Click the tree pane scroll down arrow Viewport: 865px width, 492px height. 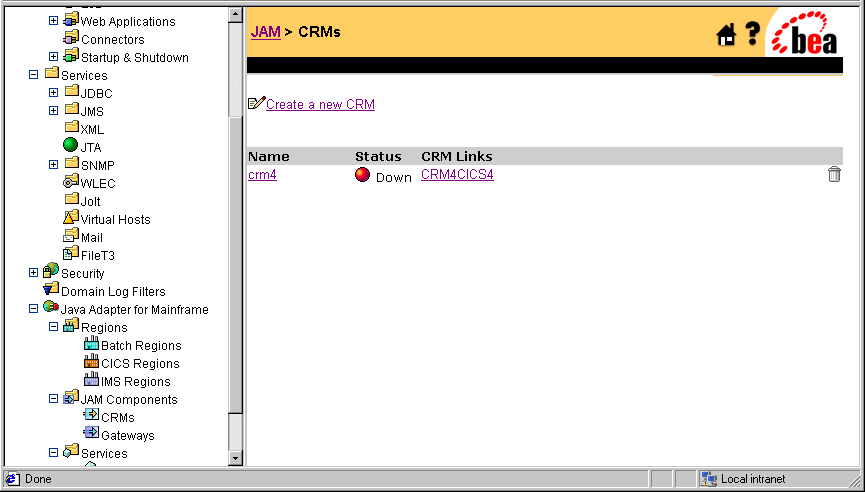pyautogui.click(x=236, y=458)
